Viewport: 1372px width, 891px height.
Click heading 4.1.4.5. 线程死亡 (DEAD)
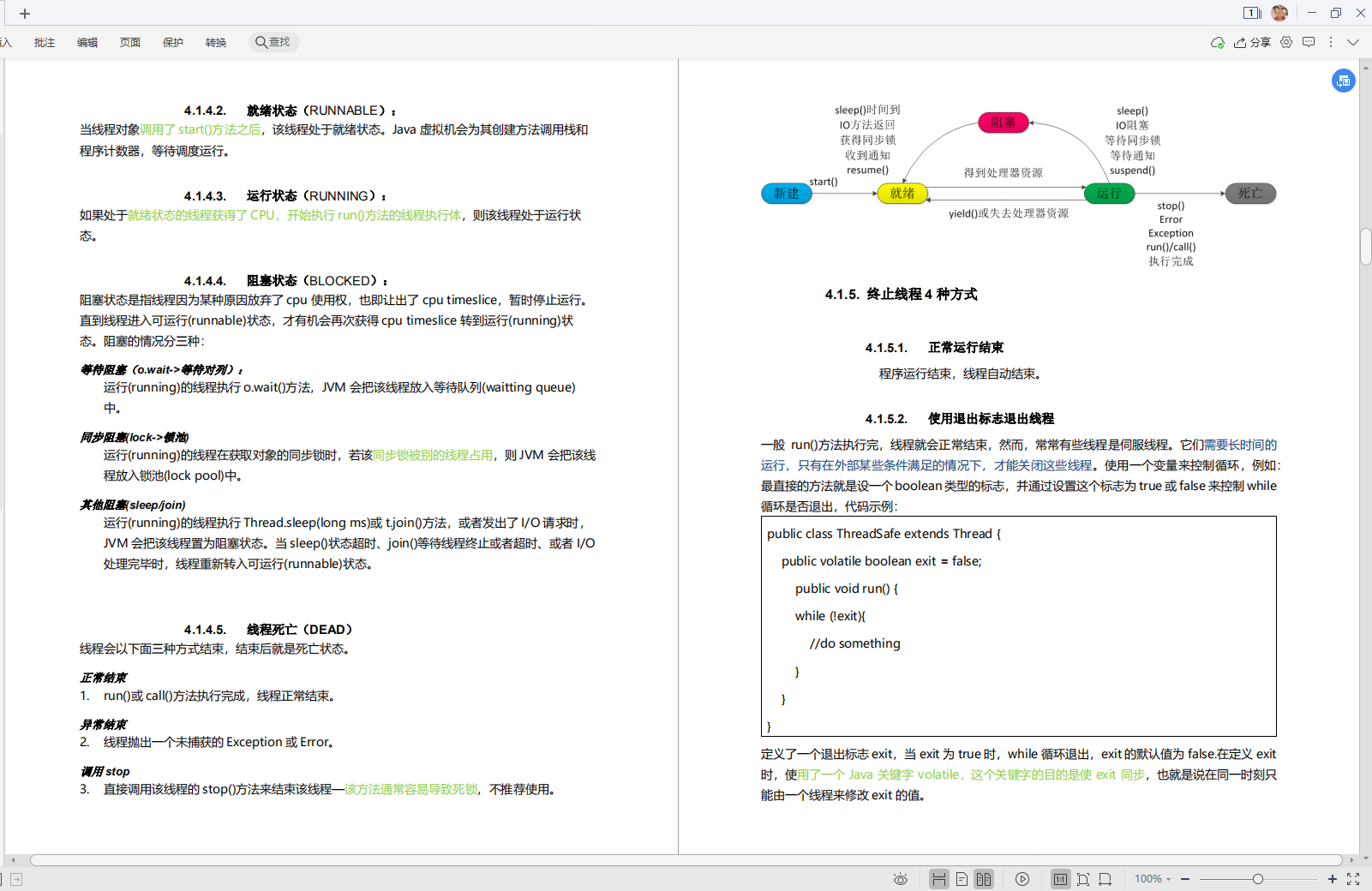point(268,630)
